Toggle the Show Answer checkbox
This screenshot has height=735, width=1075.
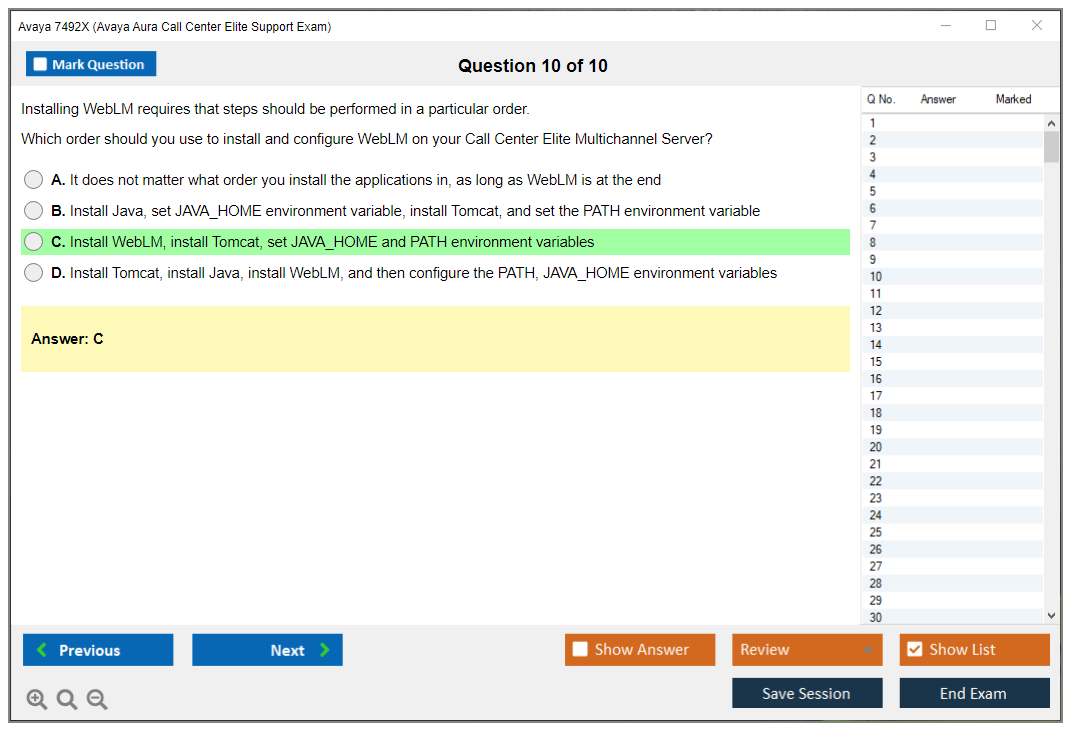[580, 650]
